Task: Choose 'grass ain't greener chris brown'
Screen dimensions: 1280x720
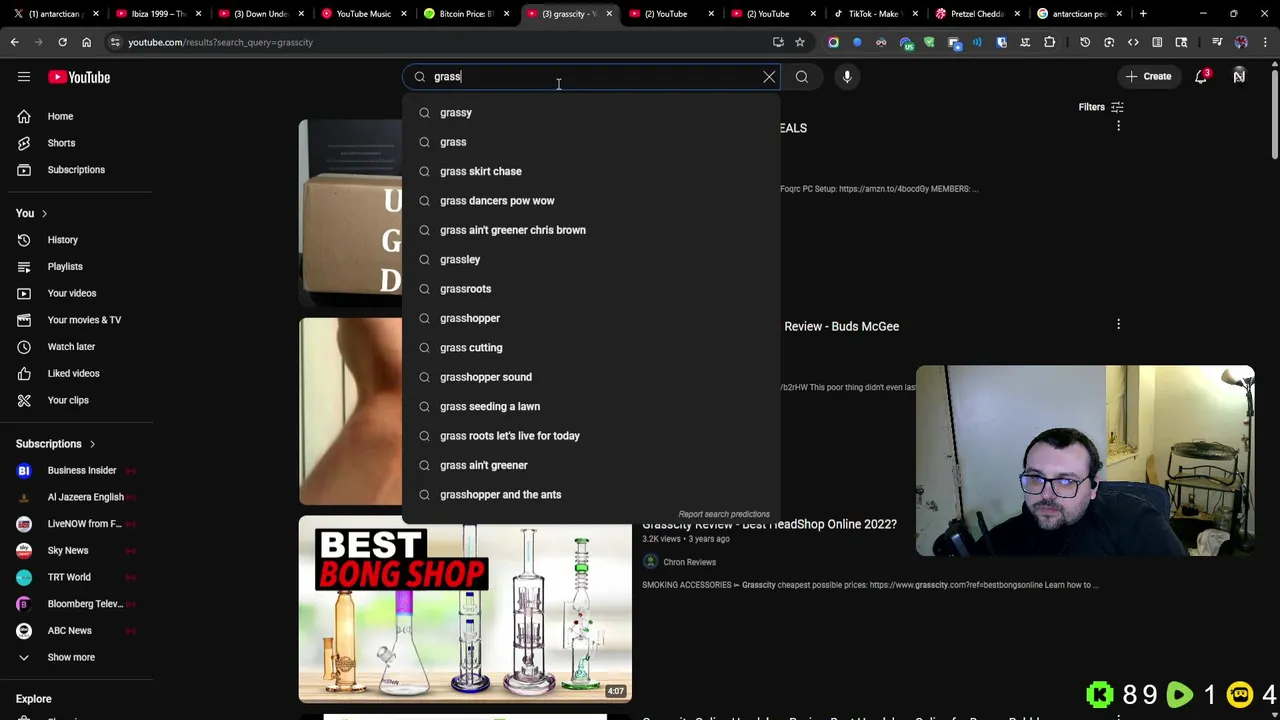Action: [x=591, y=230]
